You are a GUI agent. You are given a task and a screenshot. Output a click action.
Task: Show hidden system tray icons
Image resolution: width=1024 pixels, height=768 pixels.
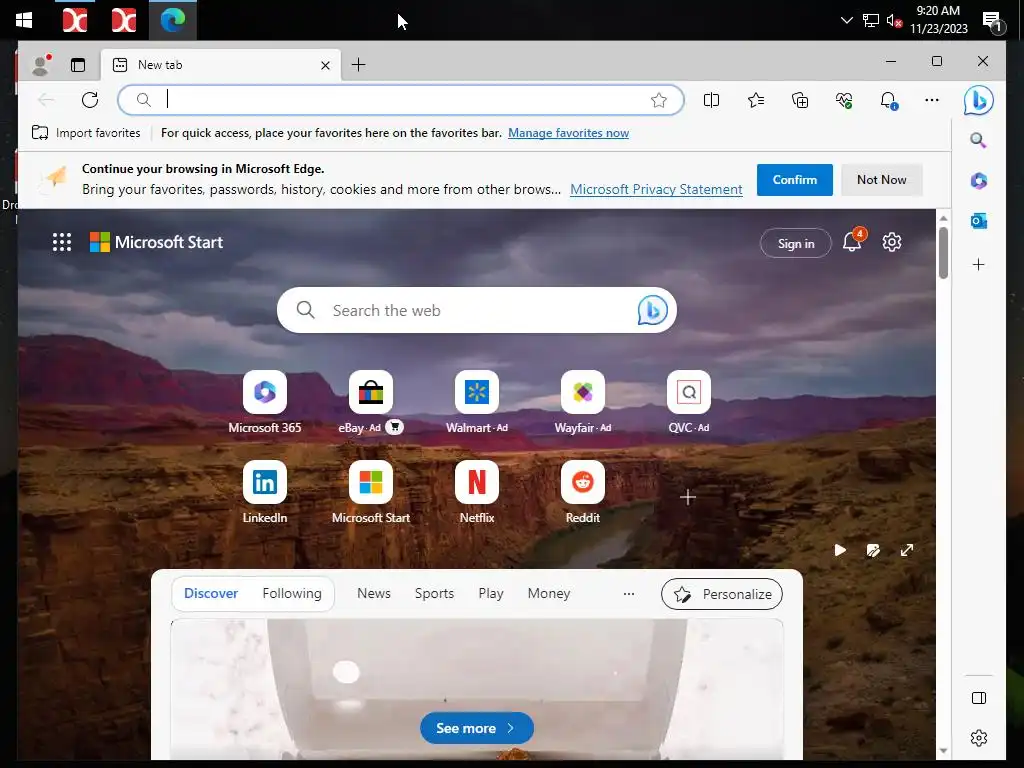[x=846, y=20]
